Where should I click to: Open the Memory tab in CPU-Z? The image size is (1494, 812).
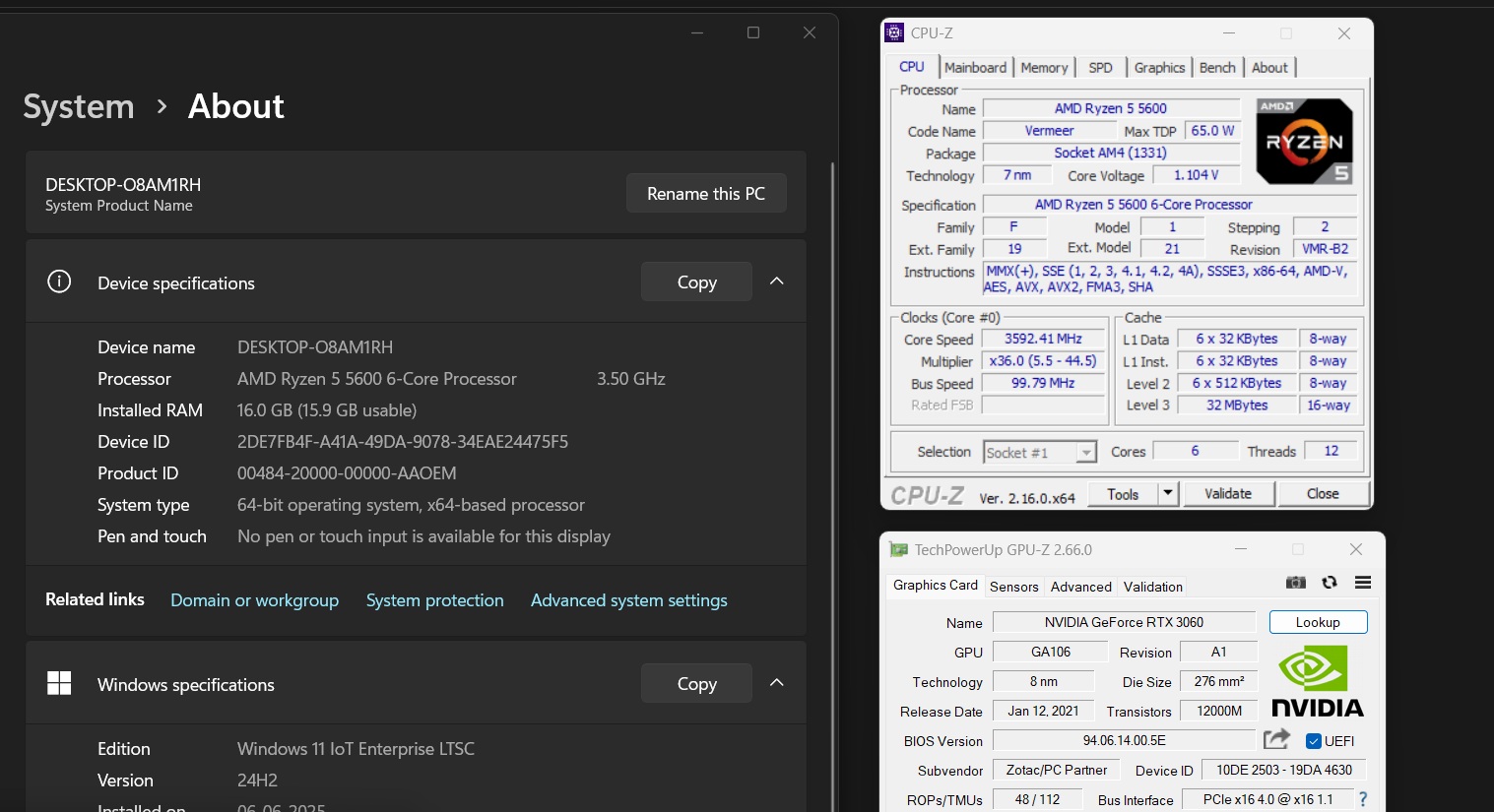1044,67
